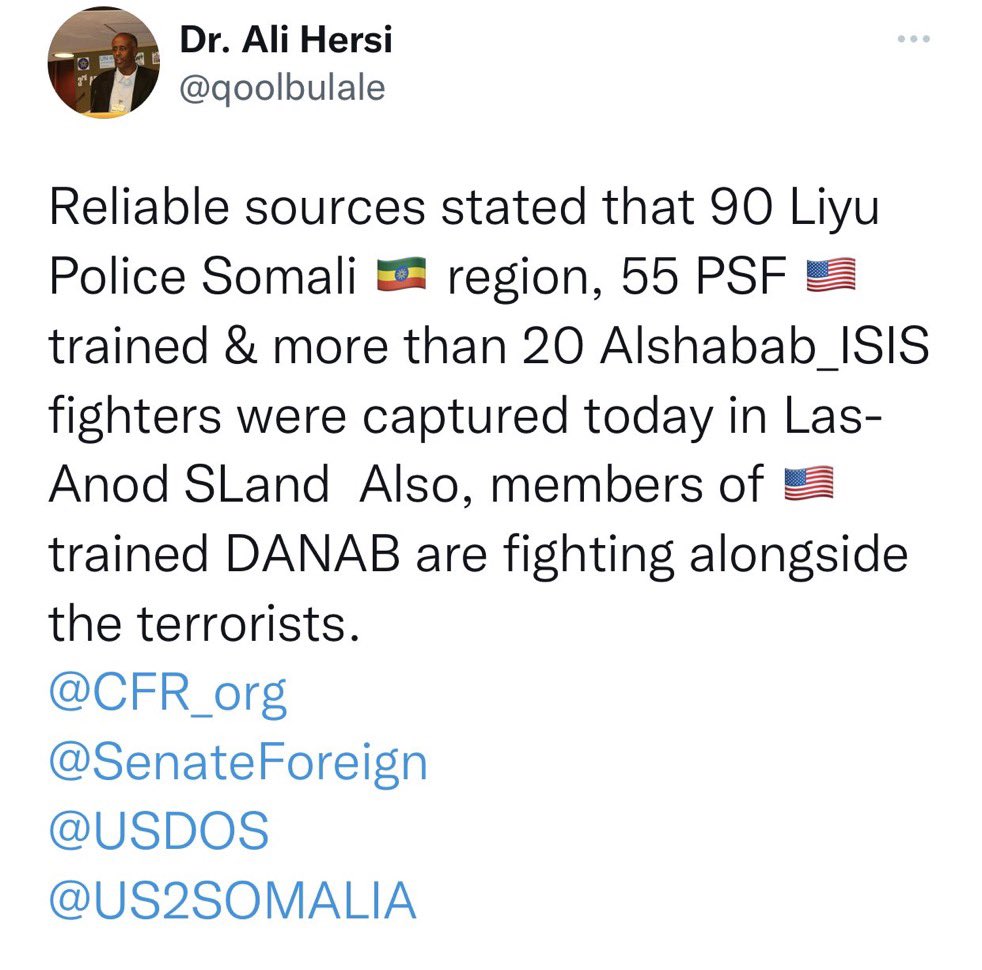Click the word 'Liyu' in first line
Screen dimensions: 982x970
(x=835, y=209)
